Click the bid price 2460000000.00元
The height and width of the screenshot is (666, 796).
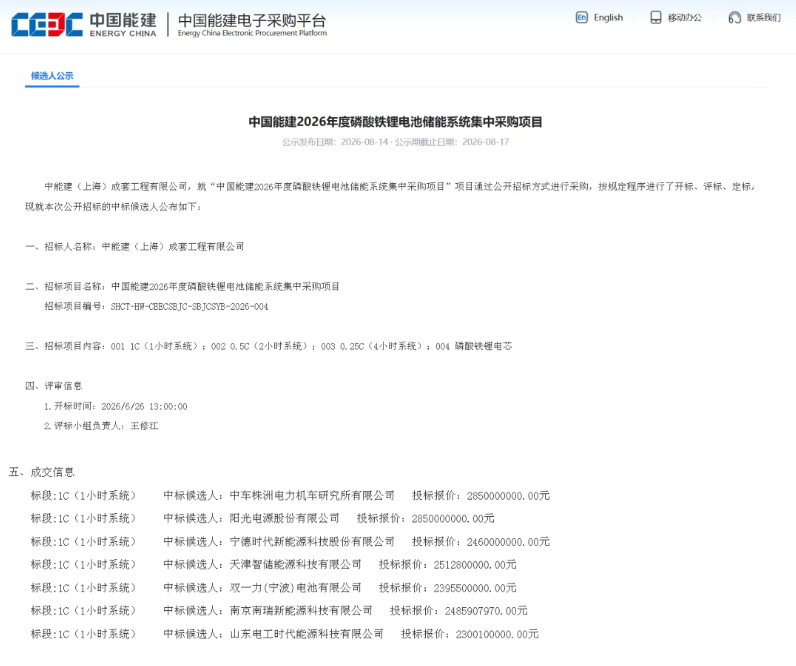[508, 542]
